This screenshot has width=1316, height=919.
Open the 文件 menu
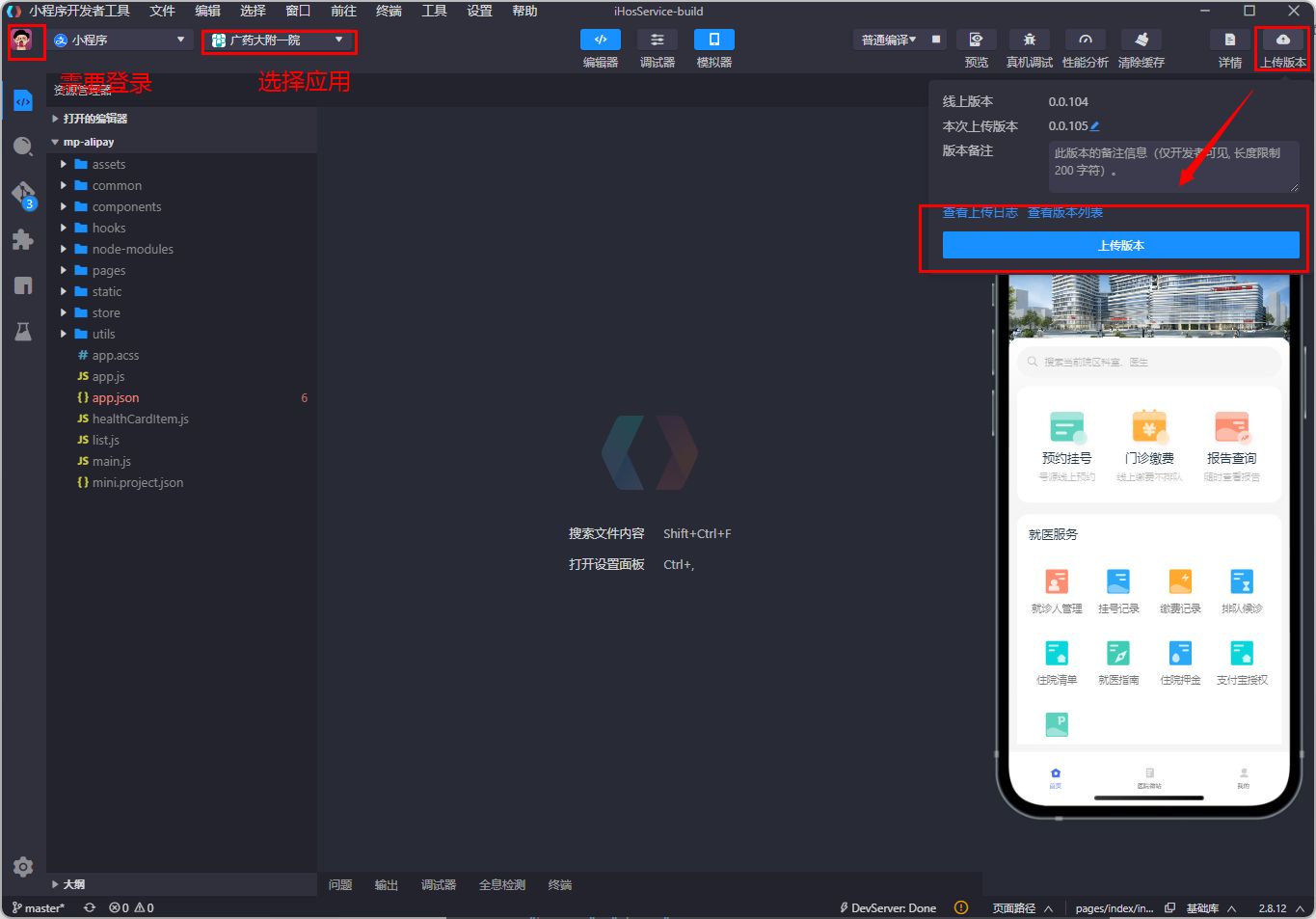(163, 11)
